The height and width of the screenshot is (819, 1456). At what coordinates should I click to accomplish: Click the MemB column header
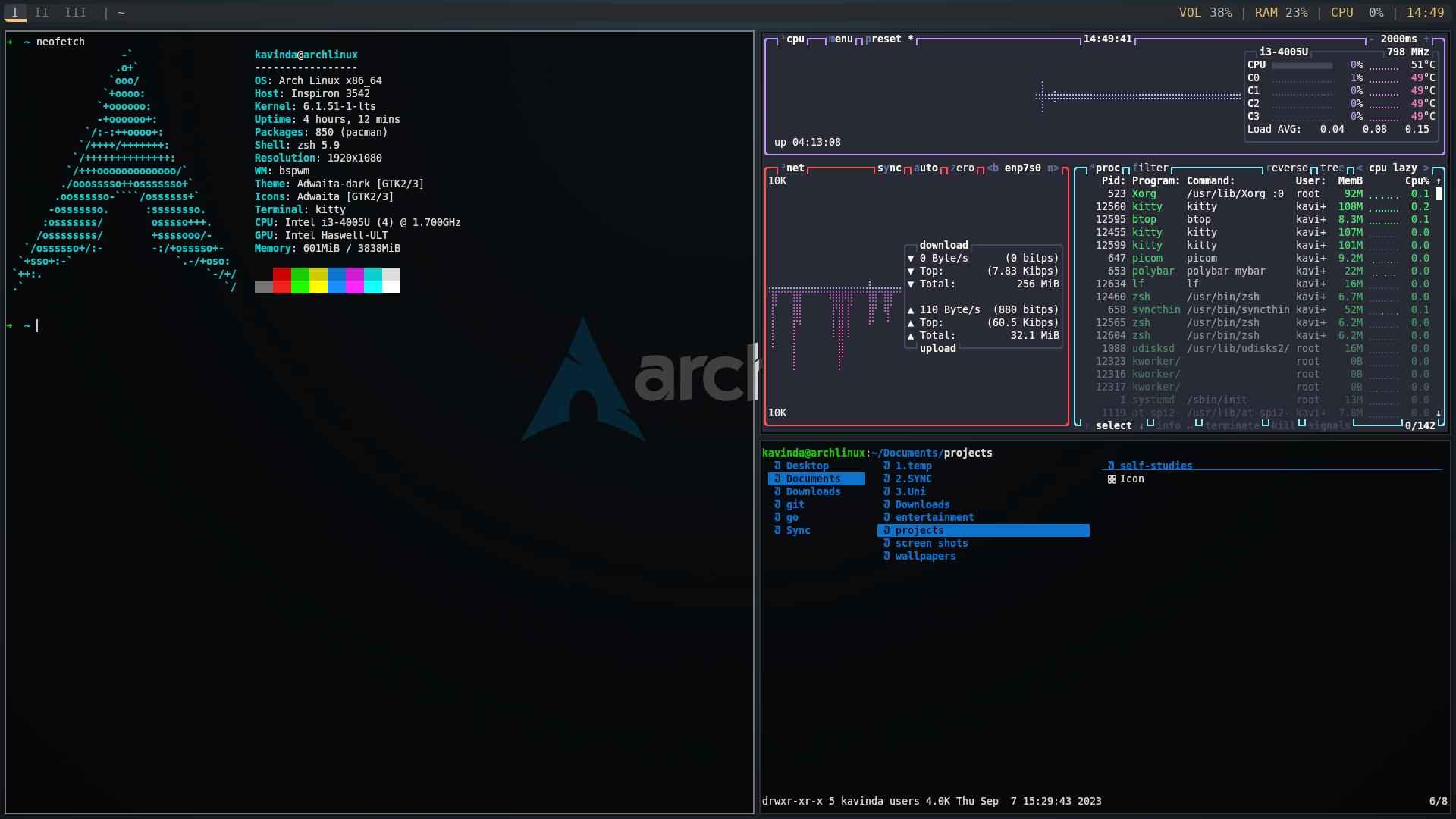pos(1351,181)
